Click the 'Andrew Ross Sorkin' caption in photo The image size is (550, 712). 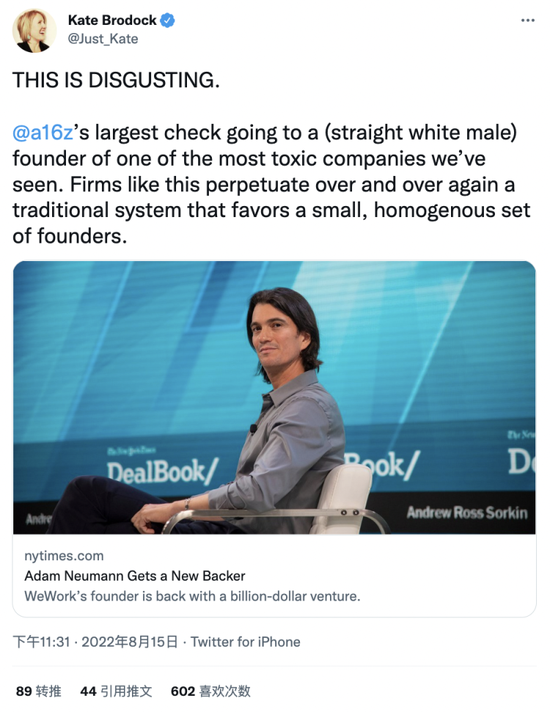[467, 513]
